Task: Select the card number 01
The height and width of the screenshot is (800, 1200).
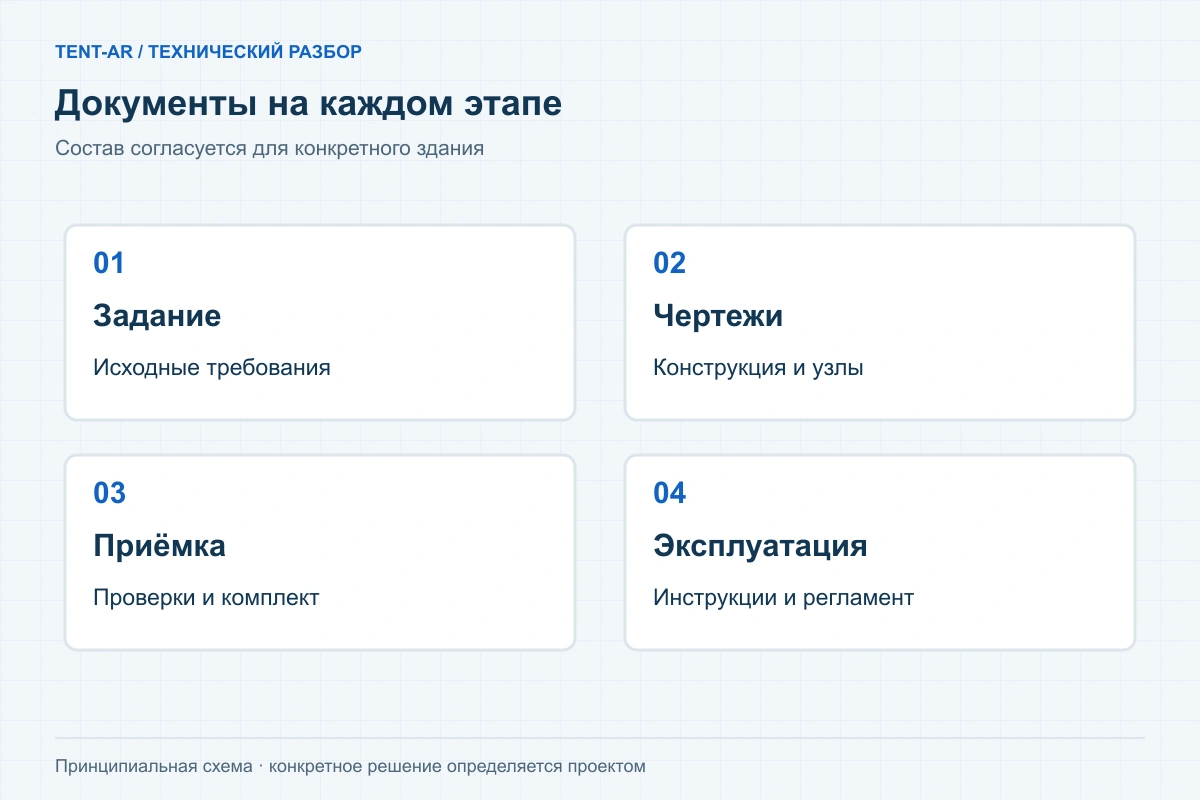Action: [109, 263]
